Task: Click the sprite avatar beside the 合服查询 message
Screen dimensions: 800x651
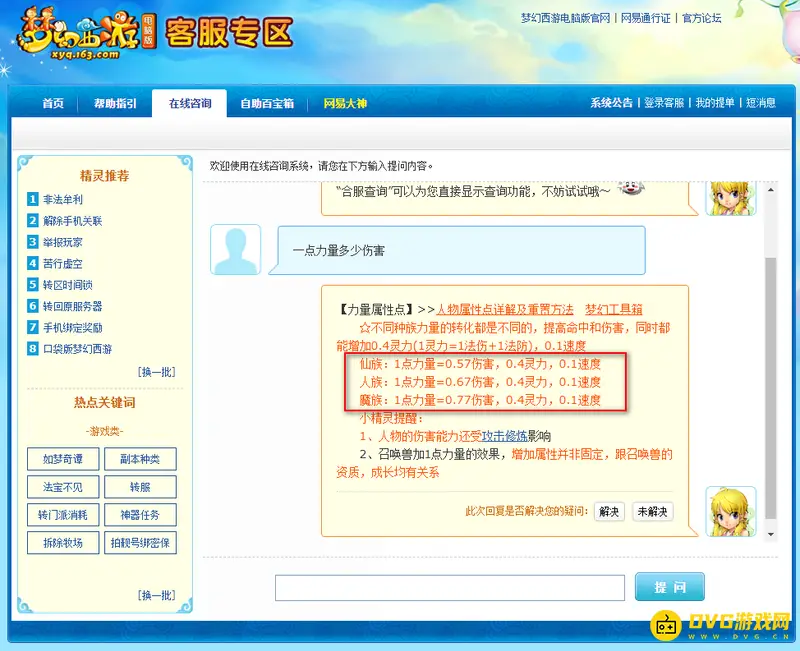Action: click(731, 198)
